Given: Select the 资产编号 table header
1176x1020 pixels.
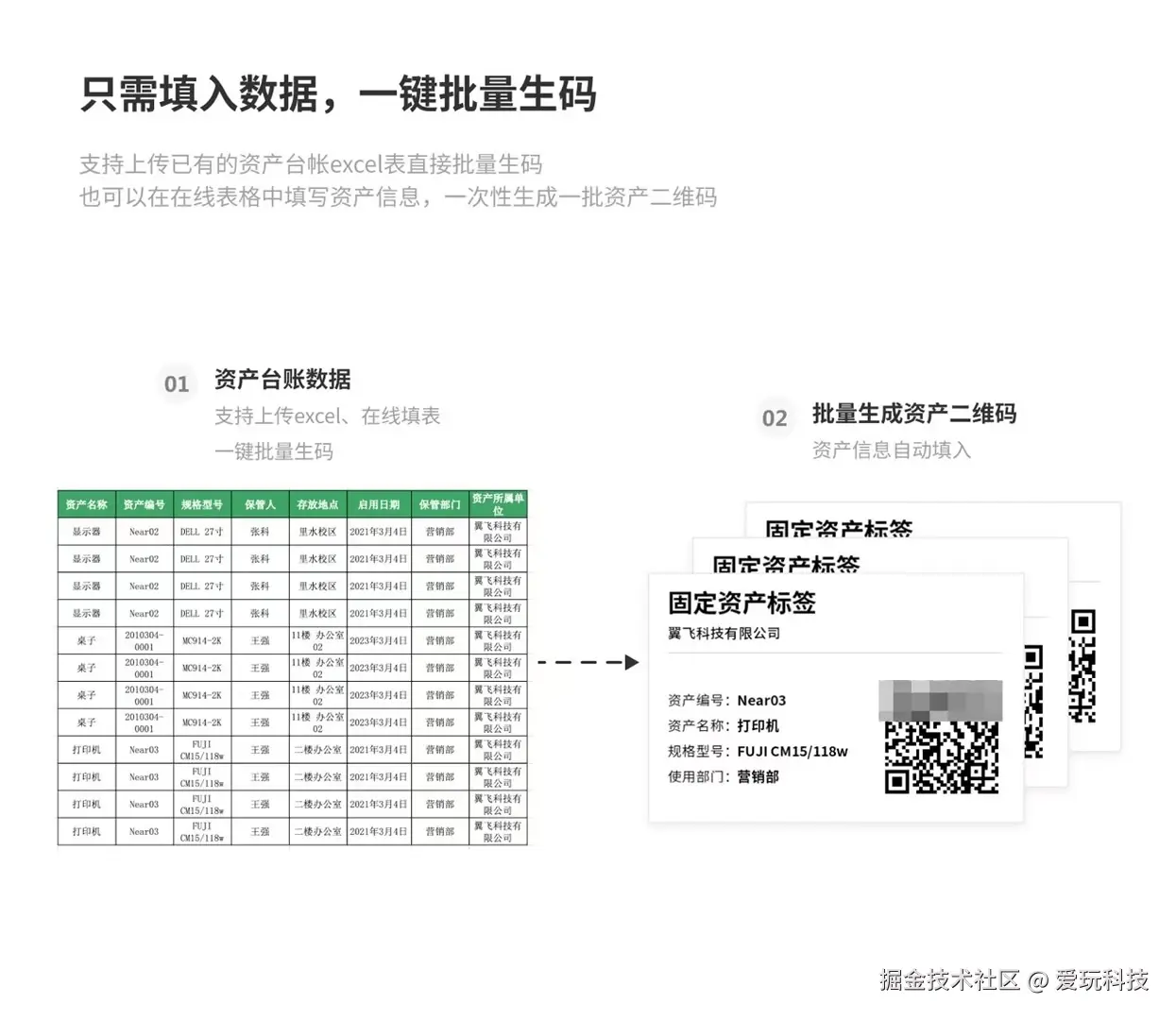Looking at the screenshot, I should (x=145, y=504).
